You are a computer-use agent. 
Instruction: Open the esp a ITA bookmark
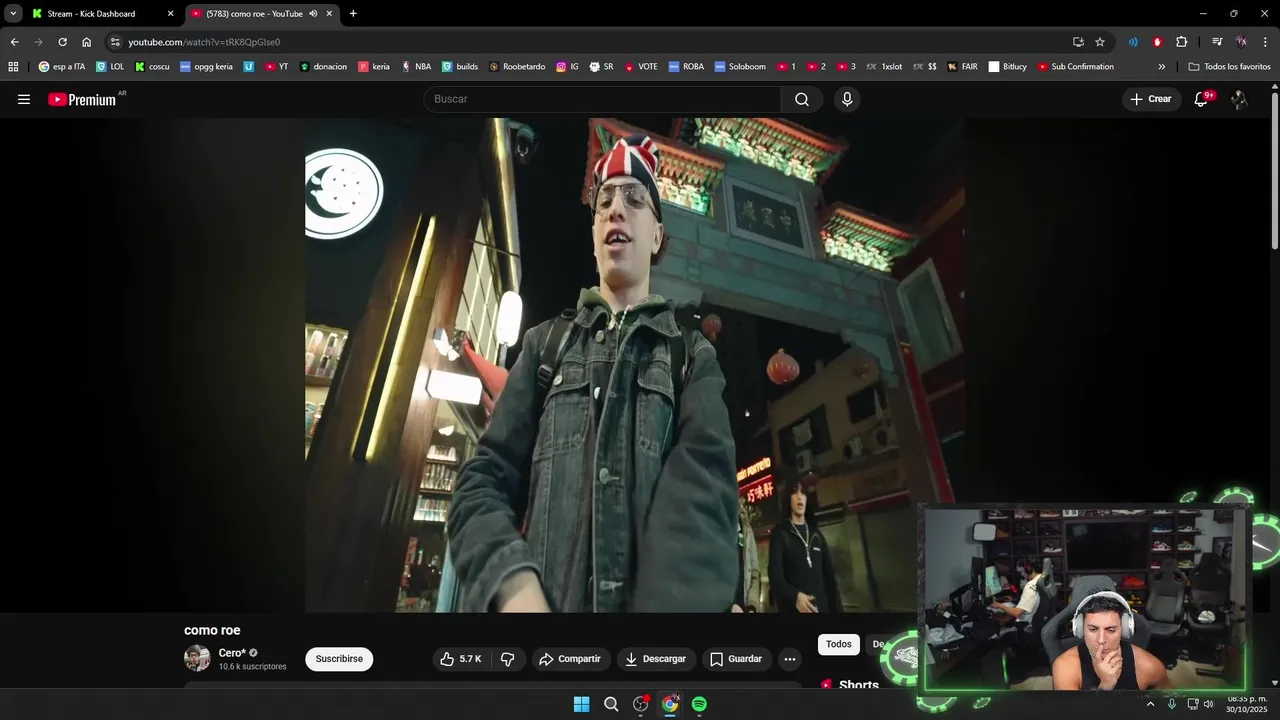point(62,67)
